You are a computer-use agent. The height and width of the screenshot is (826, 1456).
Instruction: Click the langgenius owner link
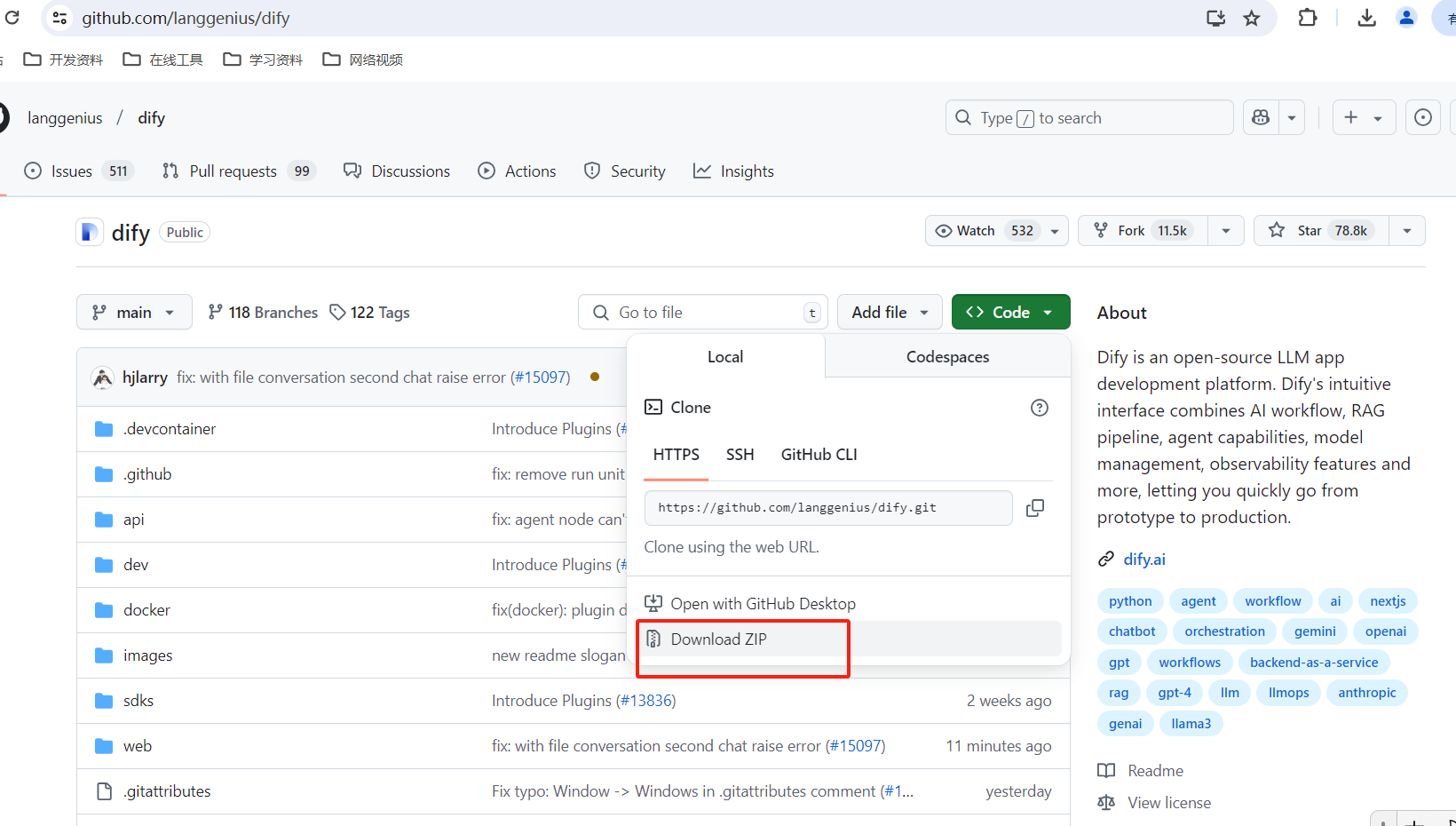(x=65, y=118)
